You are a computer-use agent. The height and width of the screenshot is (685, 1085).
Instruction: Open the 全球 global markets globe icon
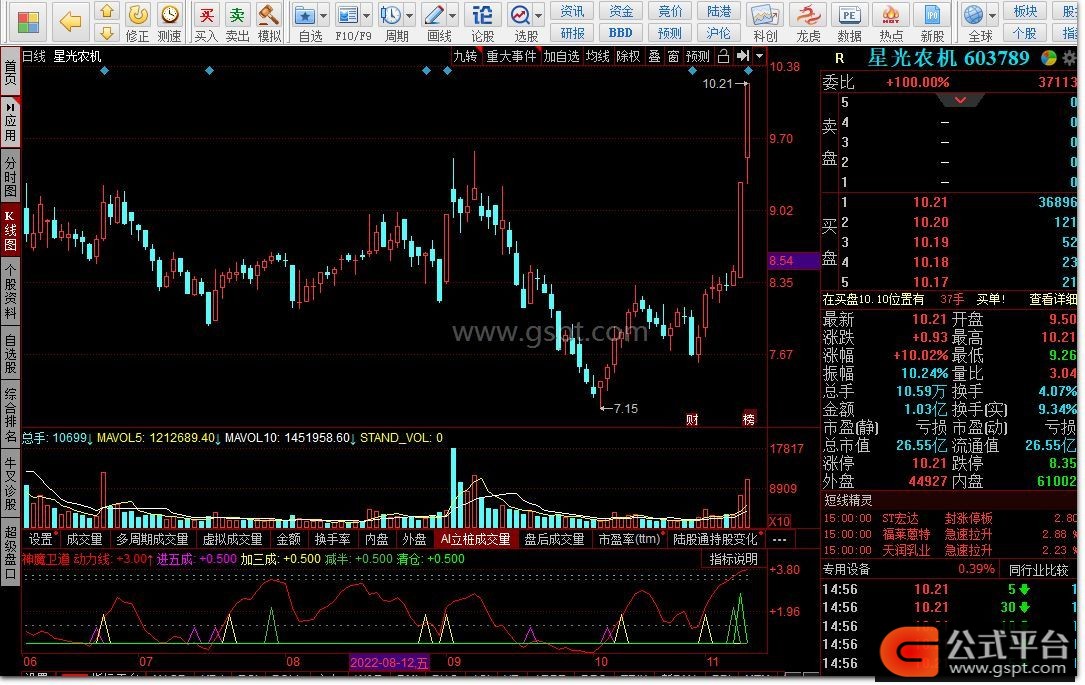(x=974, y=15)
